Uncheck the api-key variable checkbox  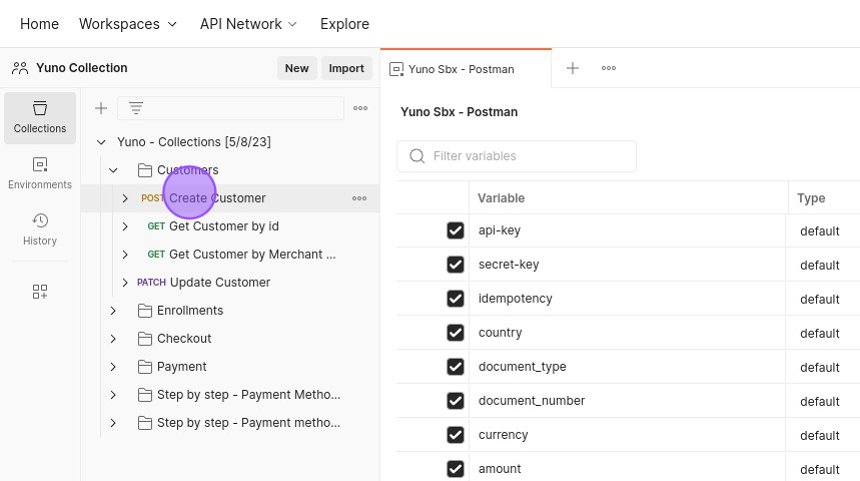[x=455, y=230]
